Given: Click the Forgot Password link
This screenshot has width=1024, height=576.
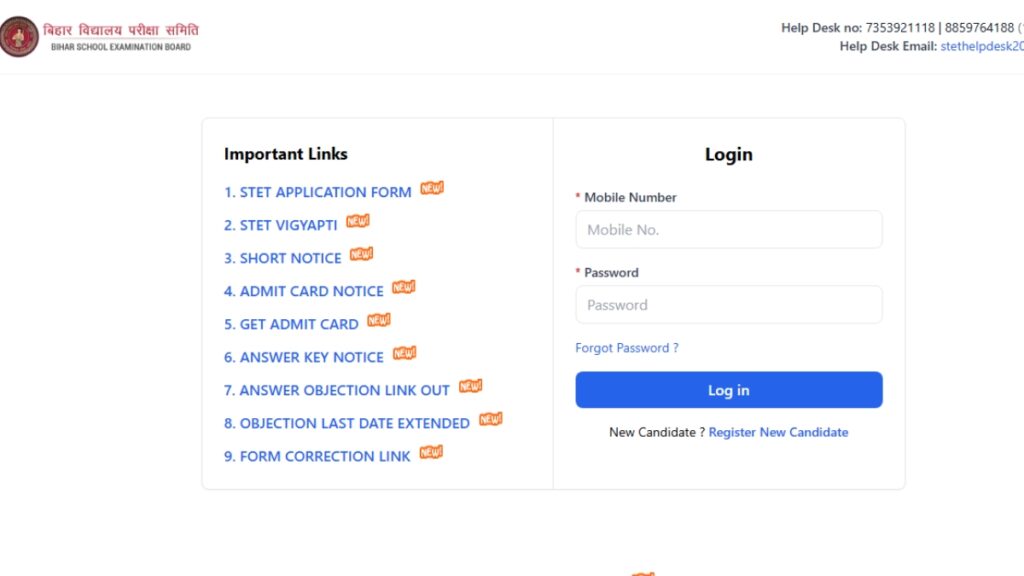Looking at the screenshot, I should [x=627, y=347].
